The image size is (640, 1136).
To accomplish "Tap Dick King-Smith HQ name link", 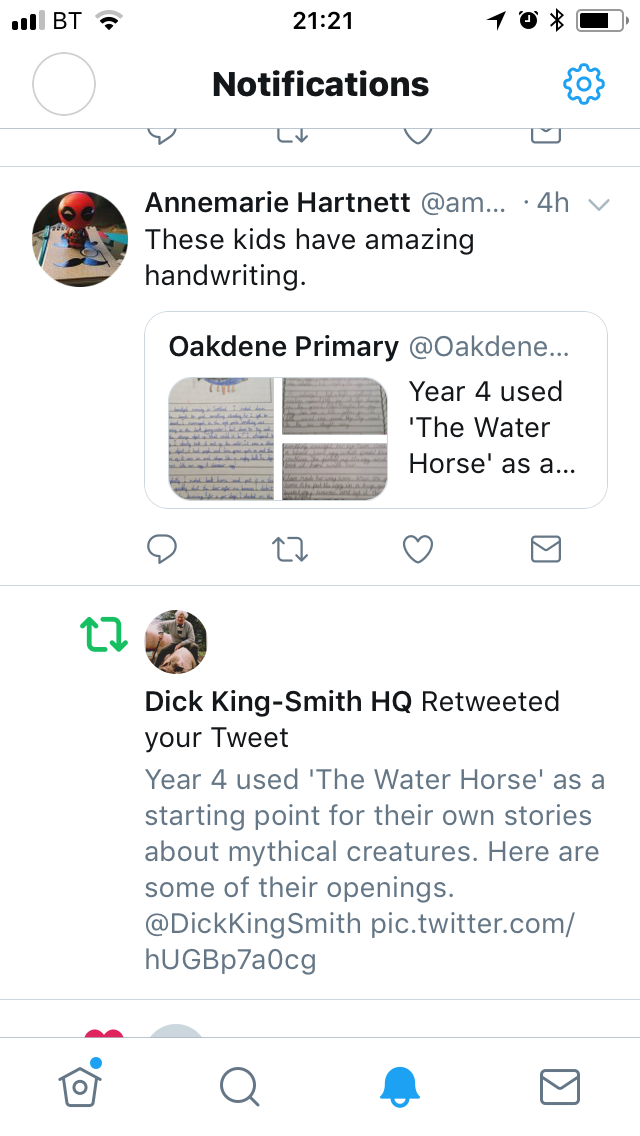I will 278,701.
